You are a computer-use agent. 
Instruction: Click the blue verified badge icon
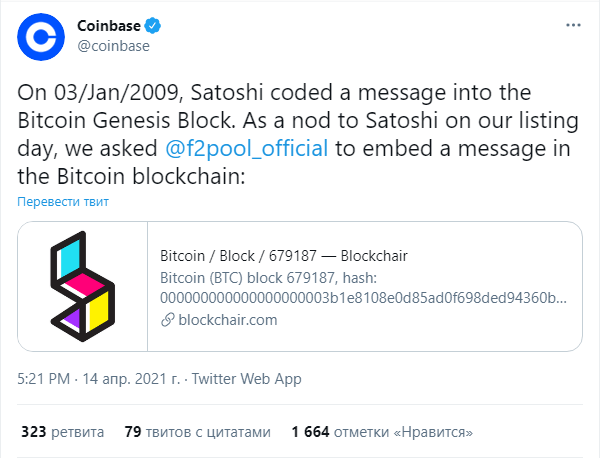[153, 26]
